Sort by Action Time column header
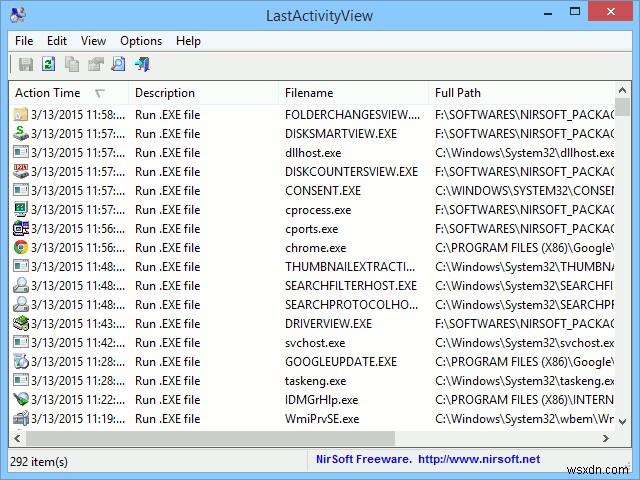This screenshot has height=480, width=640. [69, 93]
